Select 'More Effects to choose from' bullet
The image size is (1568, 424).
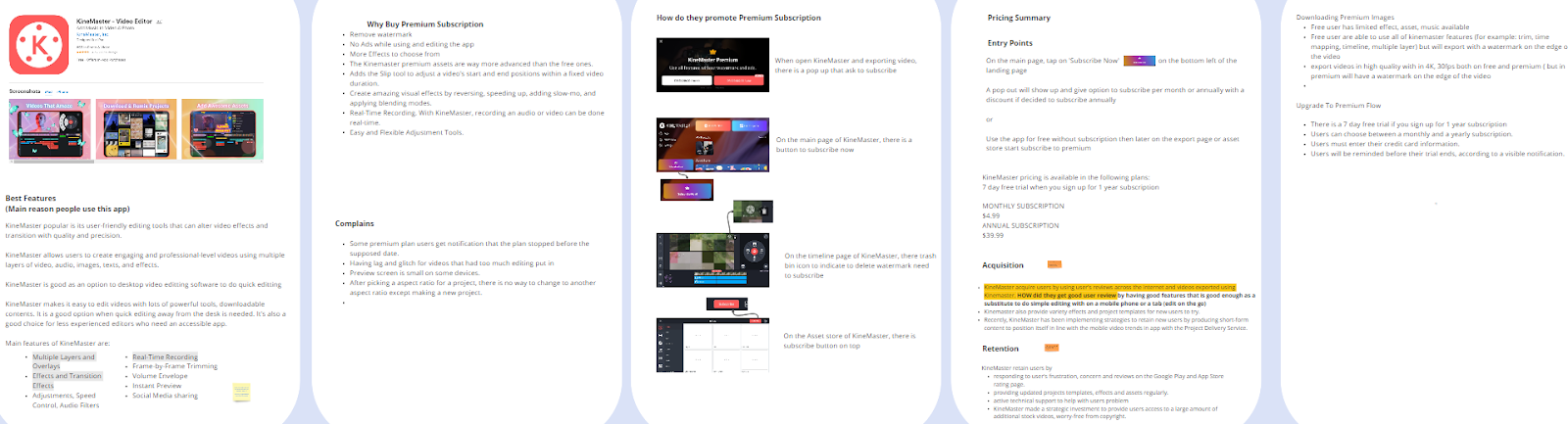[395, 54]
